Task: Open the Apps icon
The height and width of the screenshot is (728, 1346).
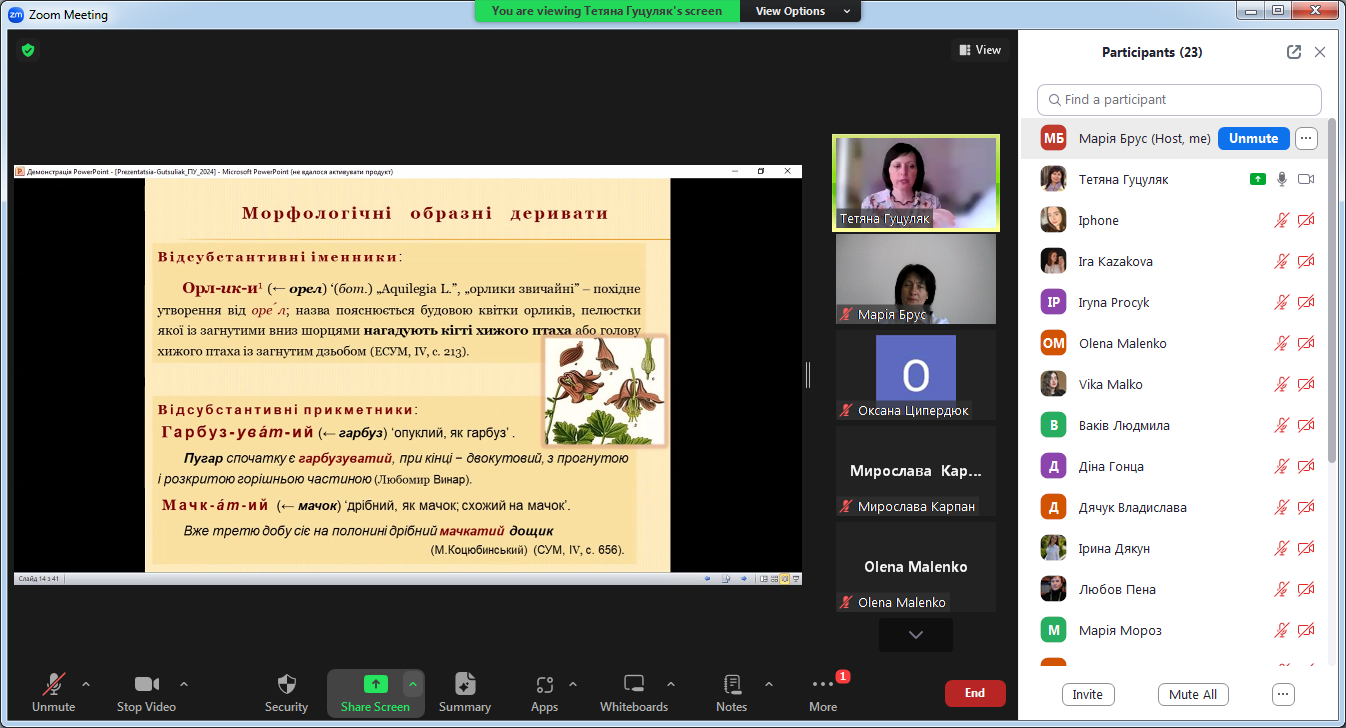Action: click(x=544, y=685)
